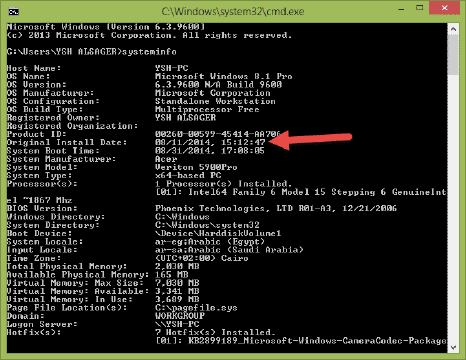
Task: Click the System Locale value ar-eg;Arabic (Egypt)
Action: 210,242
